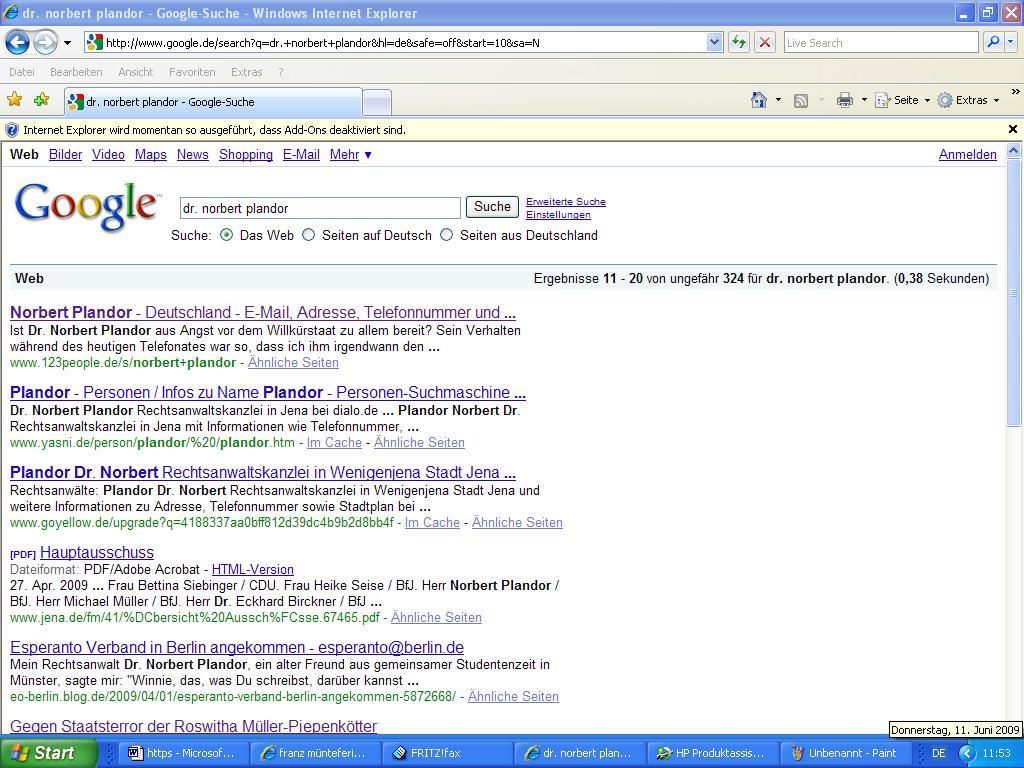Open a new blank tab
This screenshot has height=768, width=1024.
pyautogui.click(x=377, y=103)
